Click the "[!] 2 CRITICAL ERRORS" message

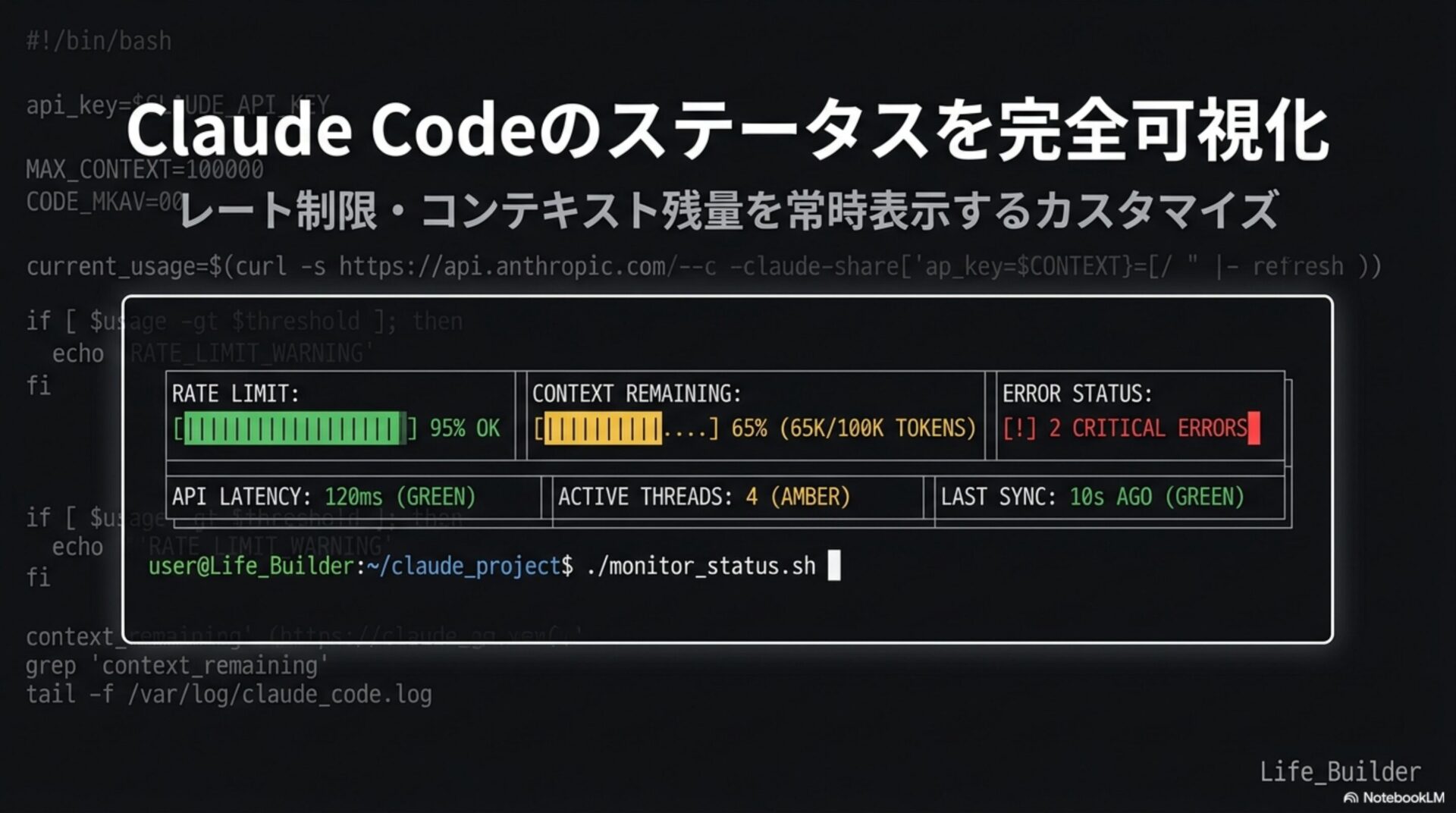coord(1125,428)
